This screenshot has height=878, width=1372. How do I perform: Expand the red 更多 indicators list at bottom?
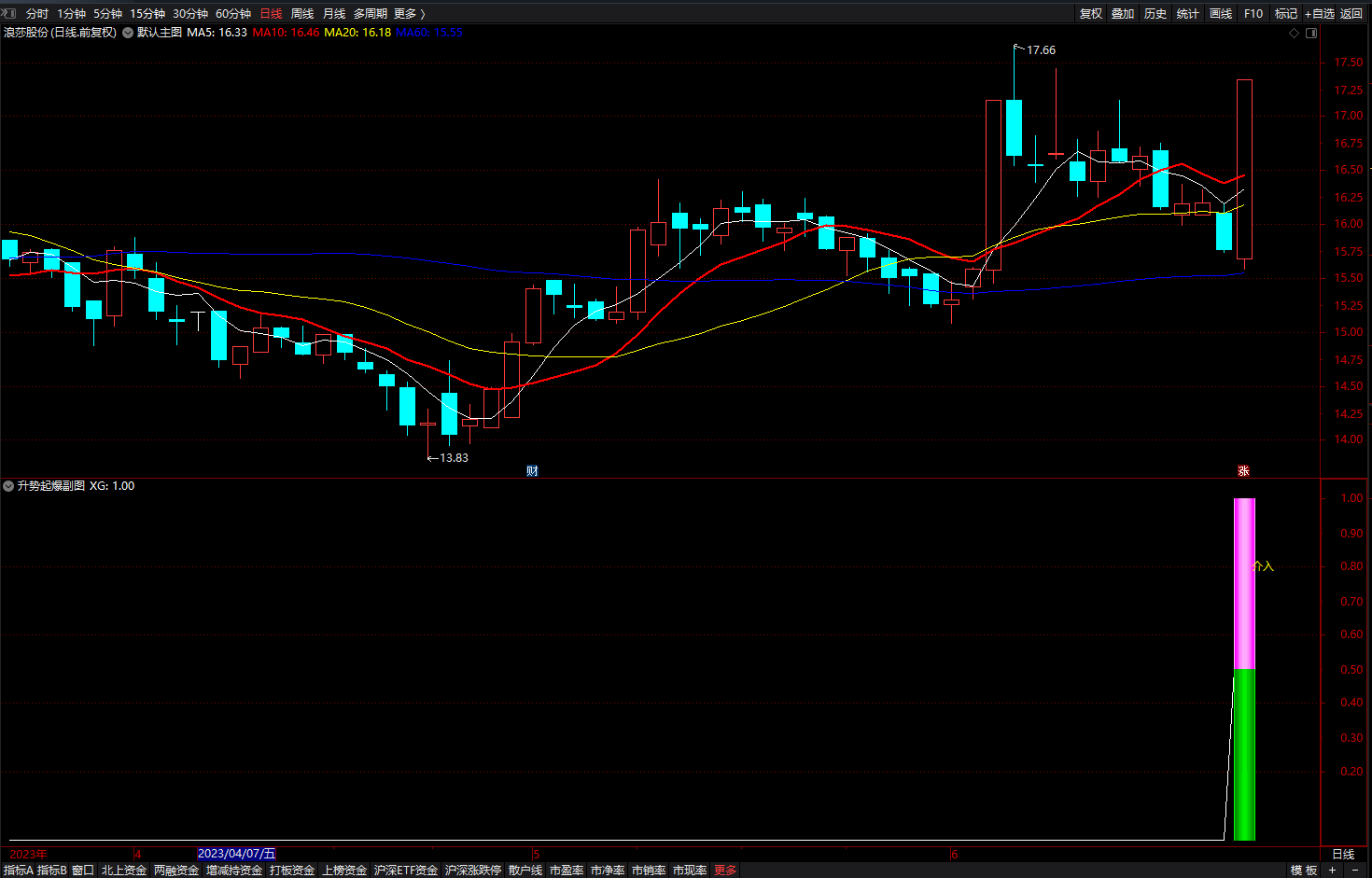coord(725,871)
